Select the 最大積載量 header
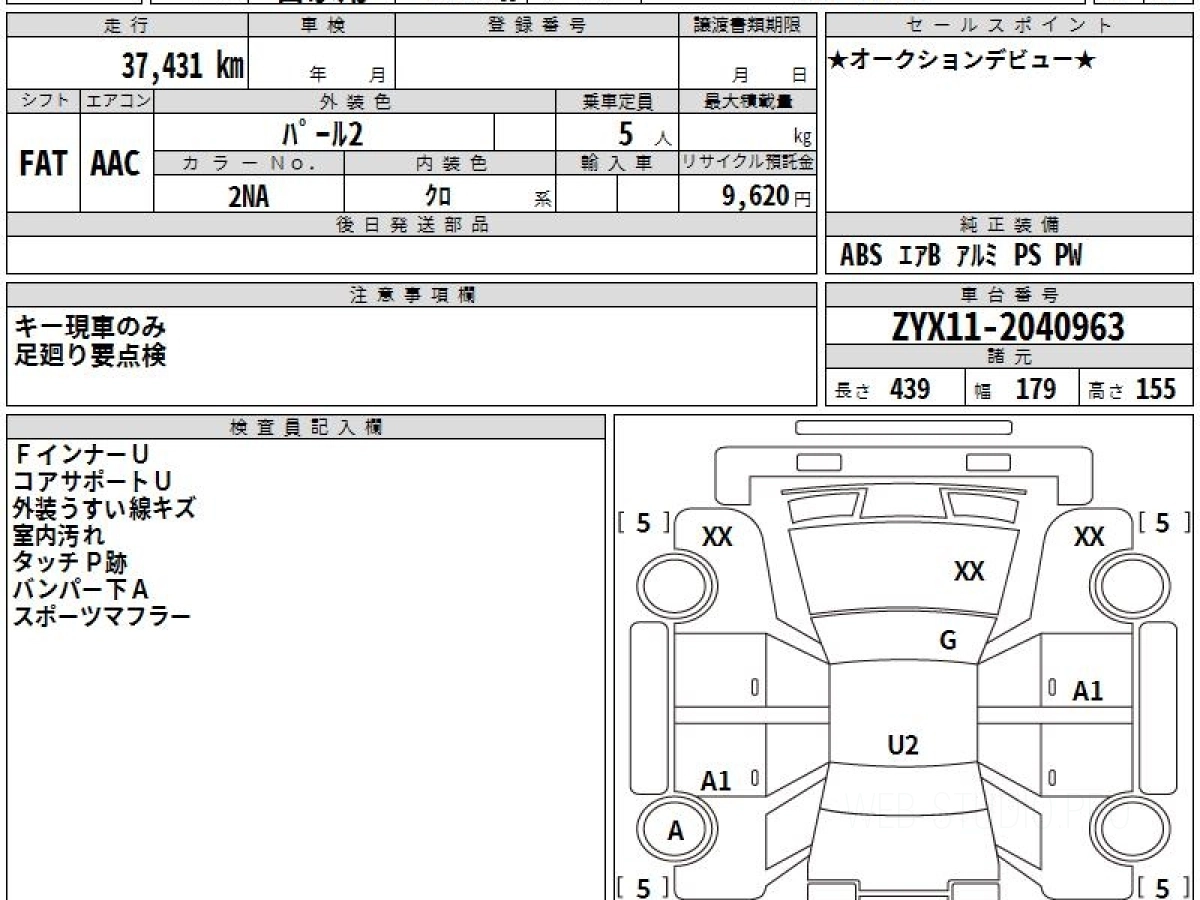1200x900 pixels. click(748, 101)
